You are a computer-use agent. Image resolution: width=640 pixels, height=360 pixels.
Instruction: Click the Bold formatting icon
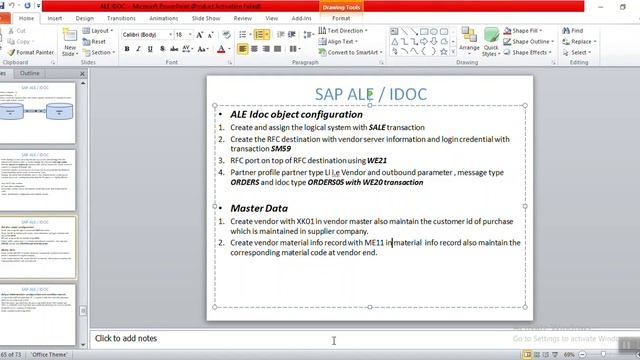point(127,49)
